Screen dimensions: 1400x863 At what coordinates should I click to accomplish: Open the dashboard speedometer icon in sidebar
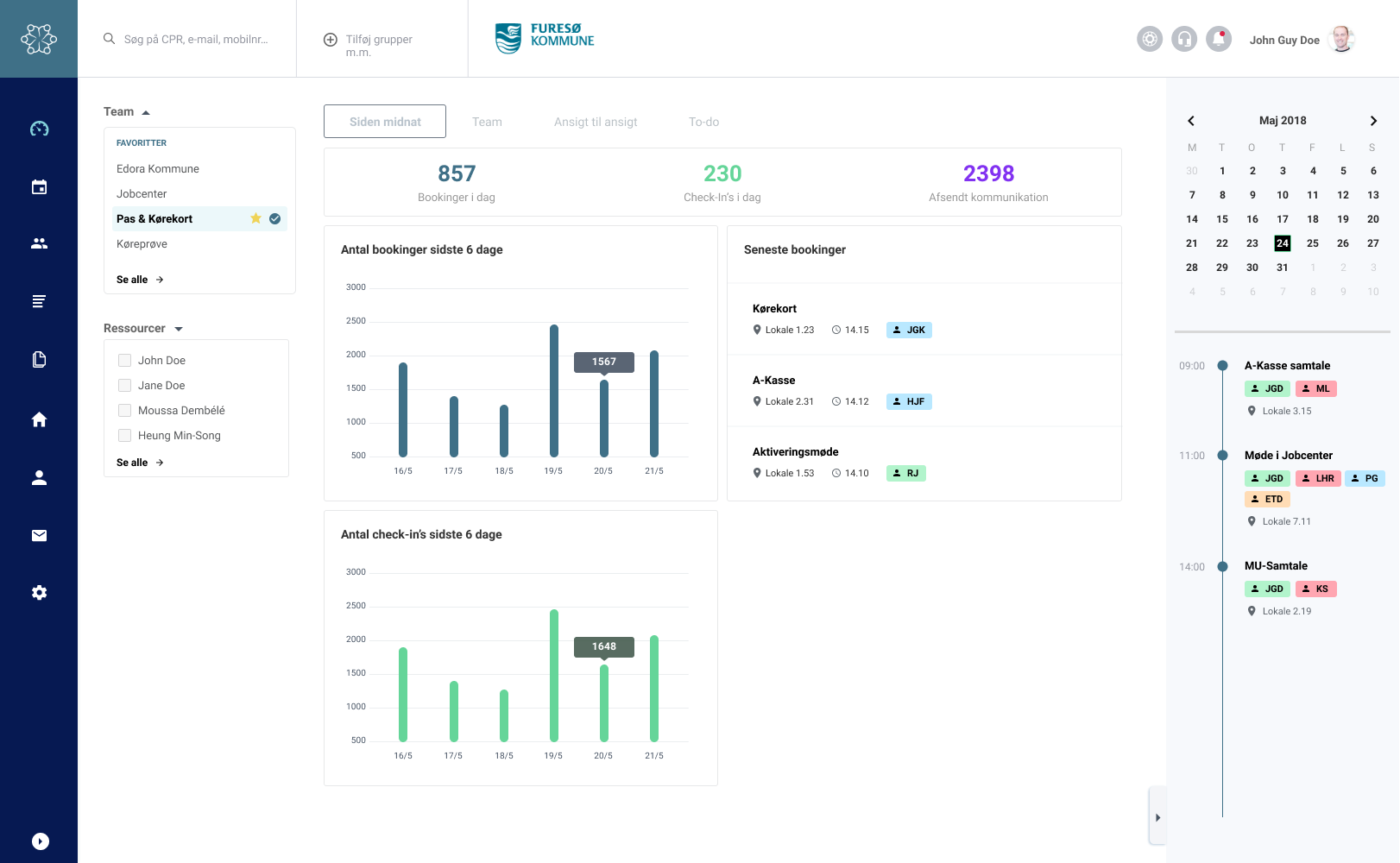39,129
